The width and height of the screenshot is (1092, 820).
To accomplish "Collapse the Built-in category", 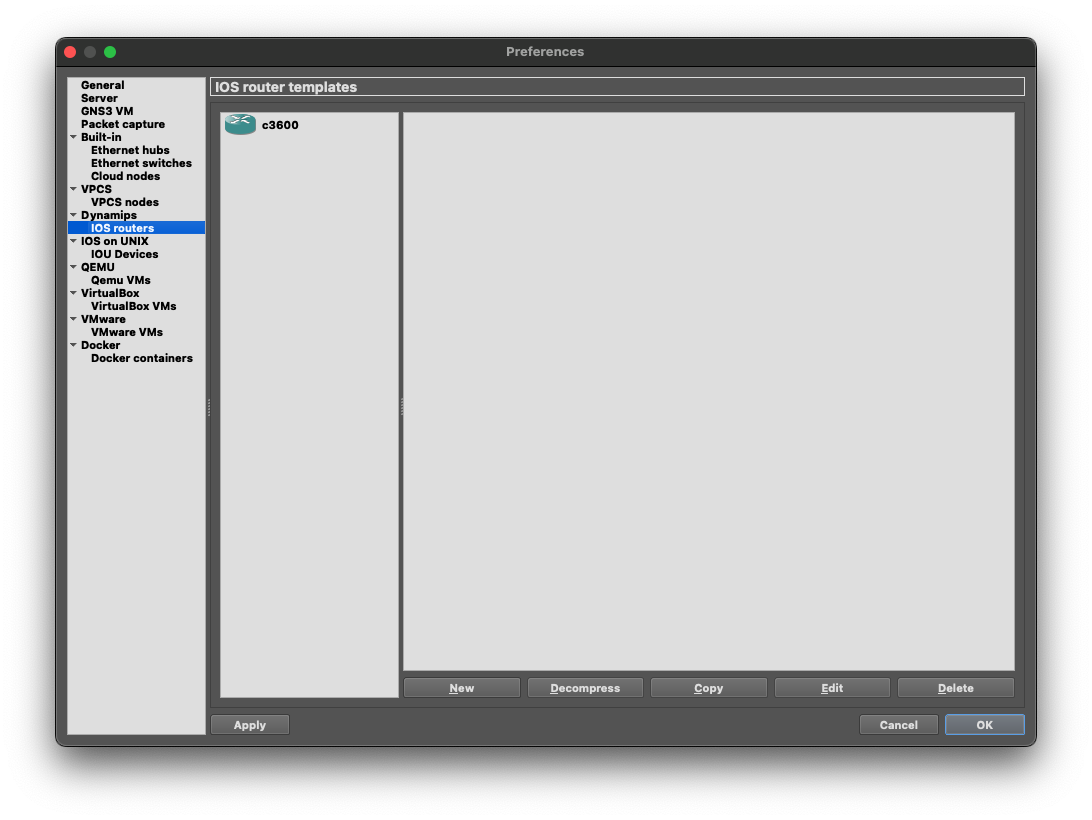I will pos(74,137).
